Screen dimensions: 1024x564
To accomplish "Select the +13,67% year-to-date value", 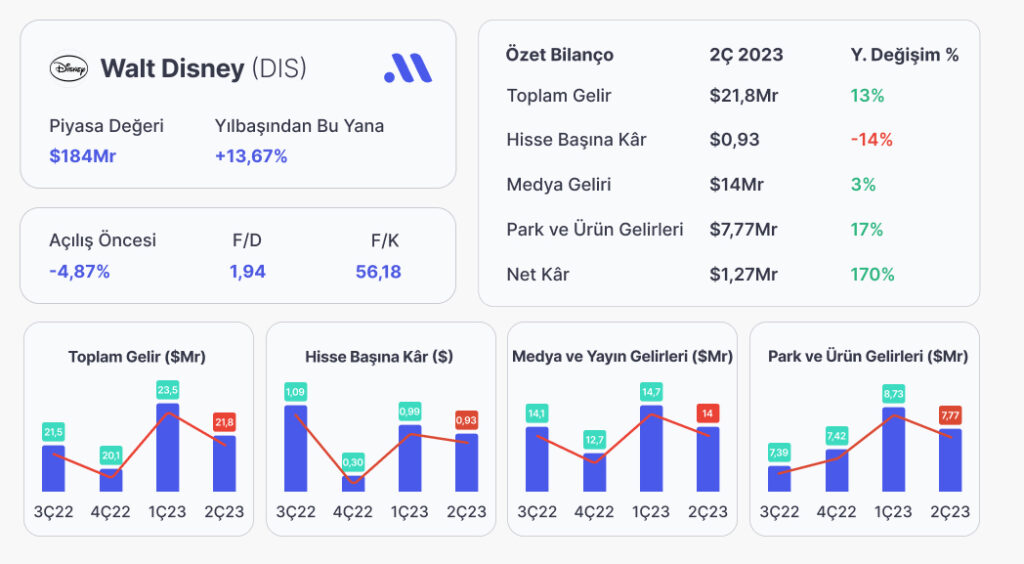I will pyautogui.click(x=251, y=156).
